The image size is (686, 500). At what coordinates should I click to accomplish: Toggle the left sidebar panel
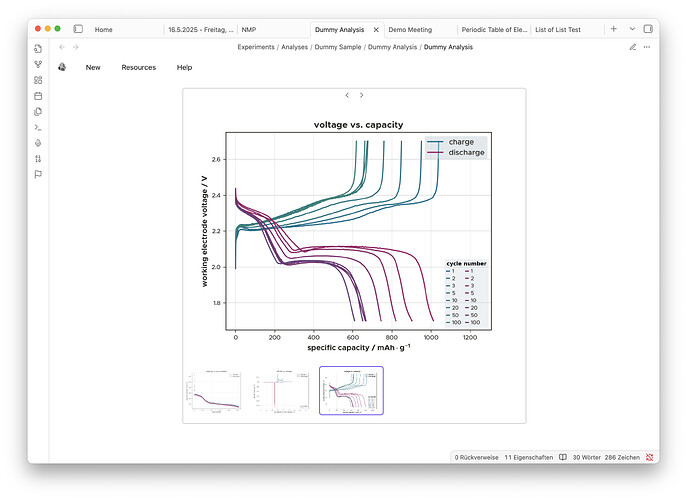(x=79, y=29)
